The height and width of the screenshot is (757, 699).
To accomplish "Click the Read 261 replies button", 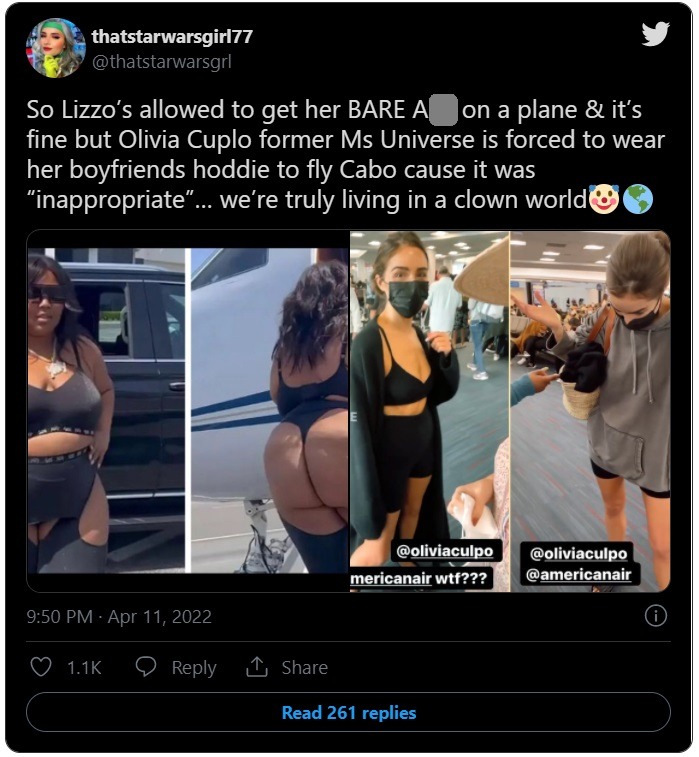I will (x=349, y=712).
